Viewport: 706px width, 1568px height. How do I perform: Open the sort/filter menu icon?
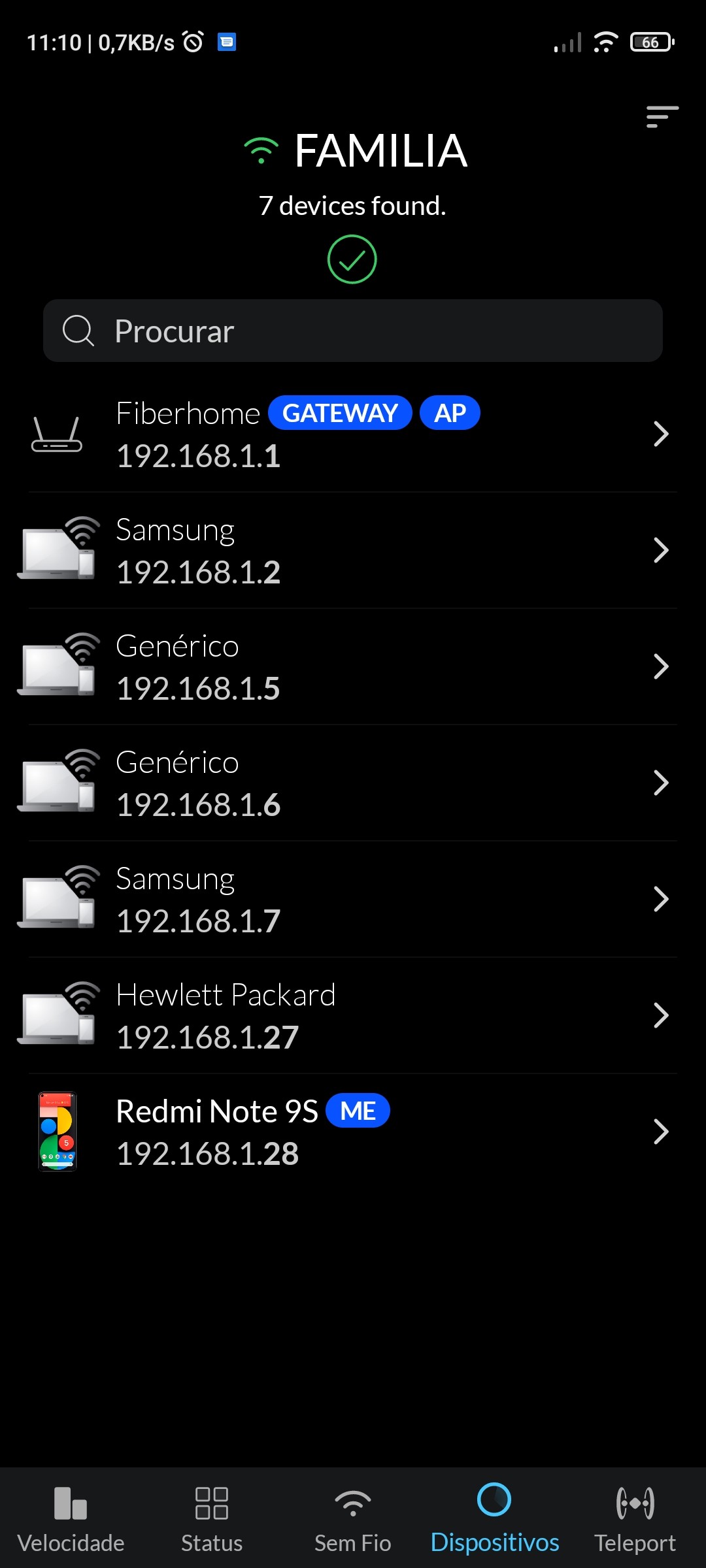(662, 117)
